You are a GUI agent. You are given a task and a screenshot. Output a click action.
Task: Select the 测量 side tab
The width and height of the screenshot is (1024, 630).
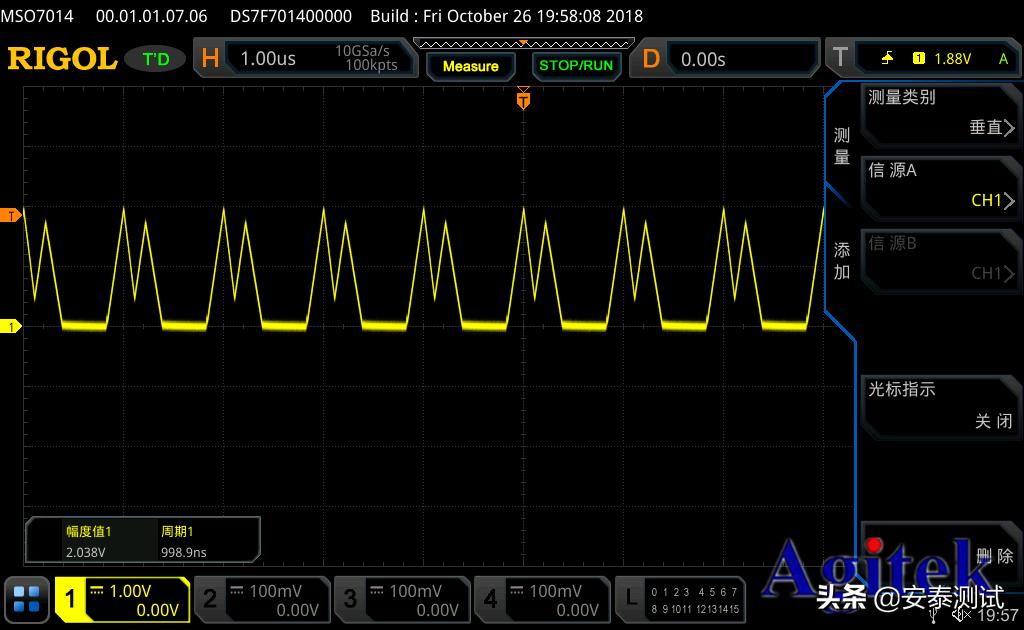coord(841,146)
